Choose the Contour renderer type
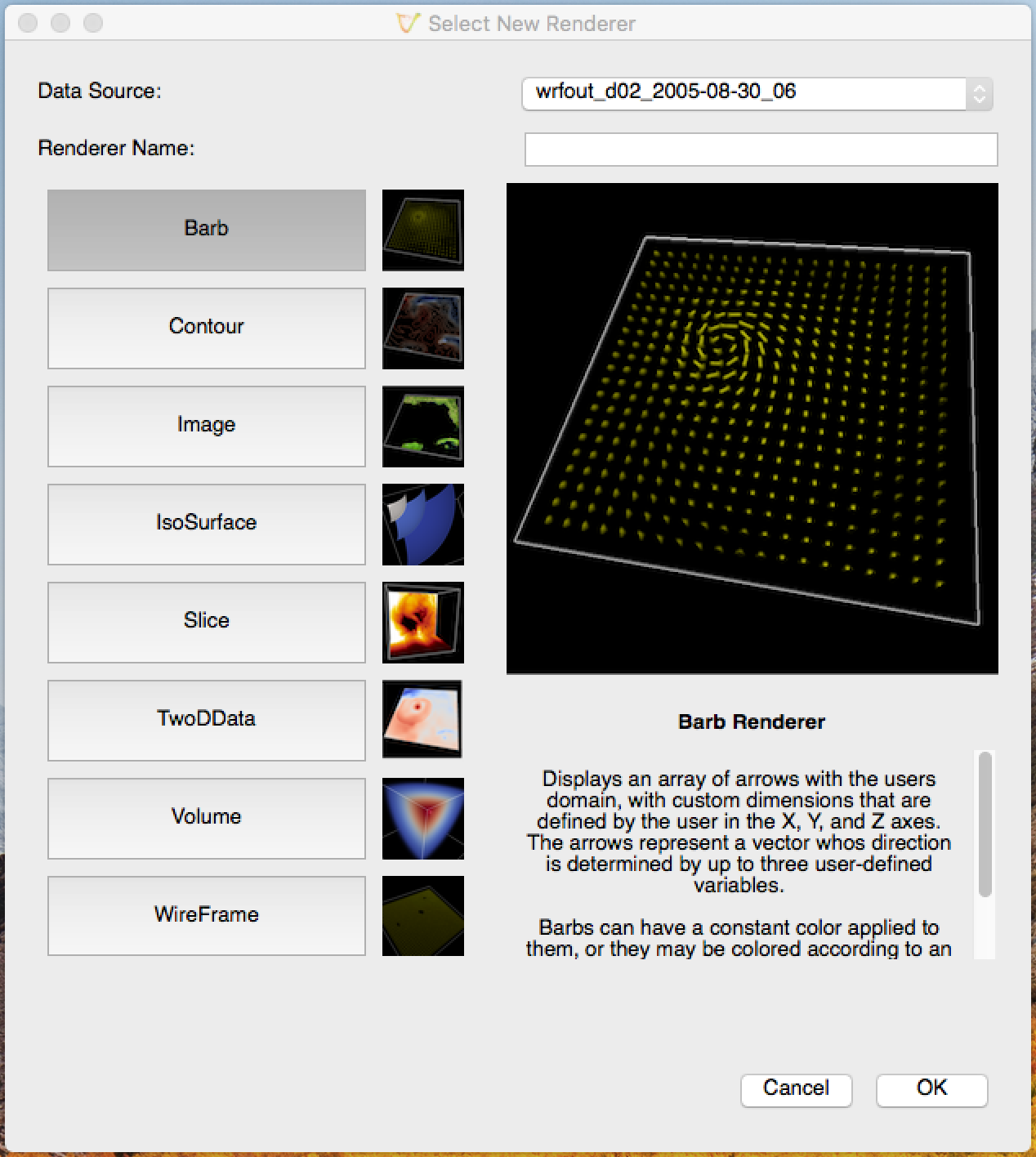The image size is (1036, 1157). click(x=206, y=328)
